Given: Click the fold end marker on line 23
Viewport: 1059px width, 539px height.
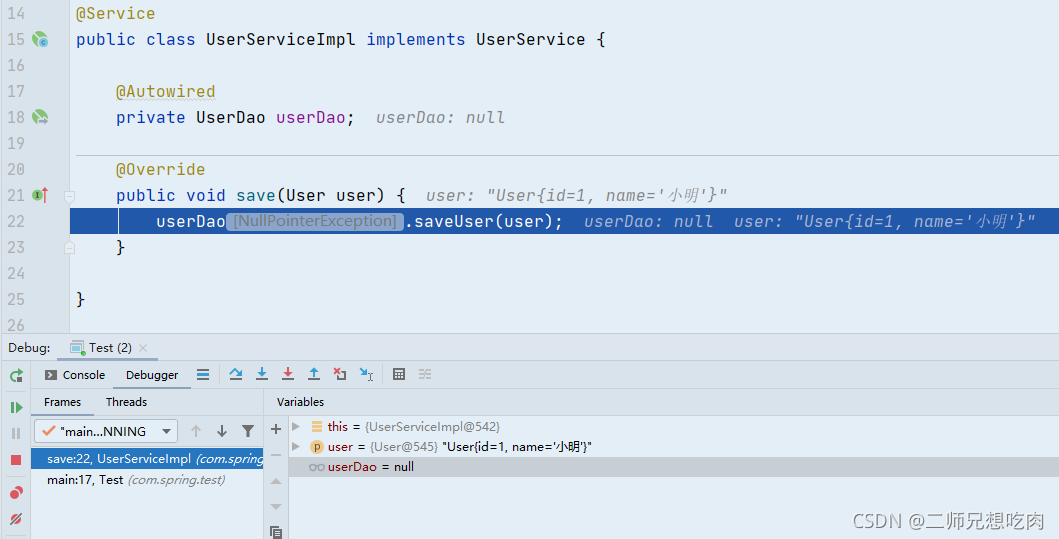Looking at the screenshot, I should pos(69,248).
